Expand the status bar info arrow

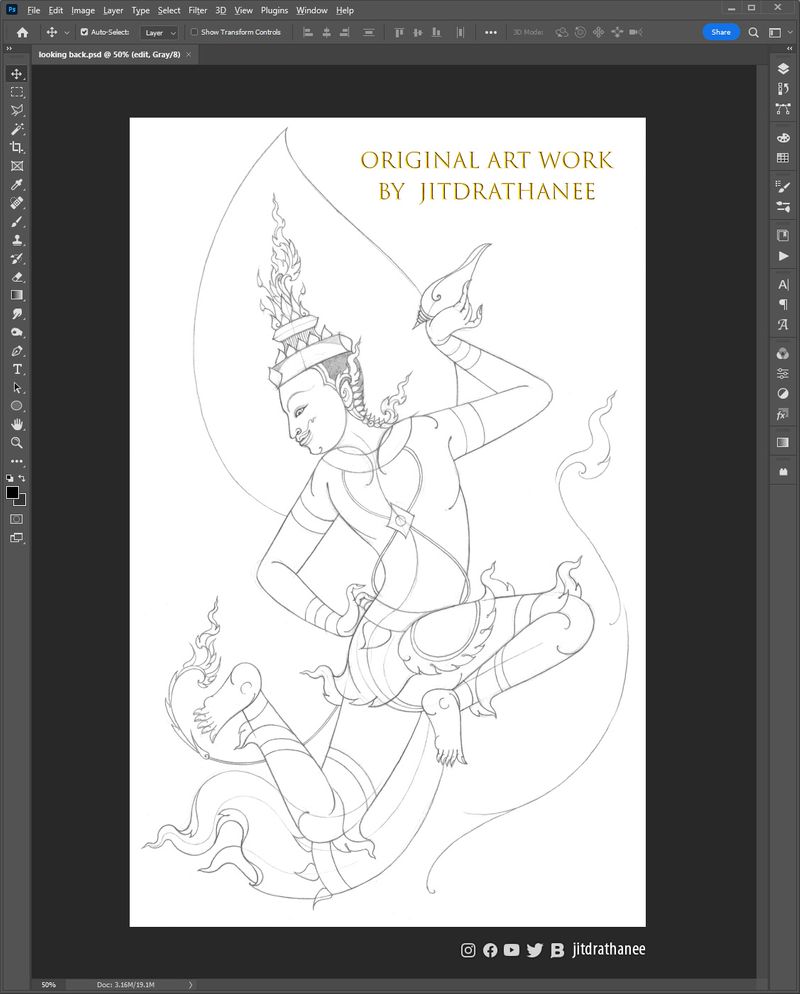click(190, 984)
